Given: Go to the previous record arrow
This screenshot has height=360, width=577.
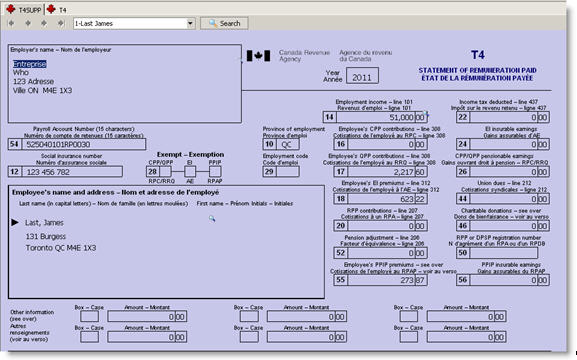Looking at the screenshot, I should point(28,23).
